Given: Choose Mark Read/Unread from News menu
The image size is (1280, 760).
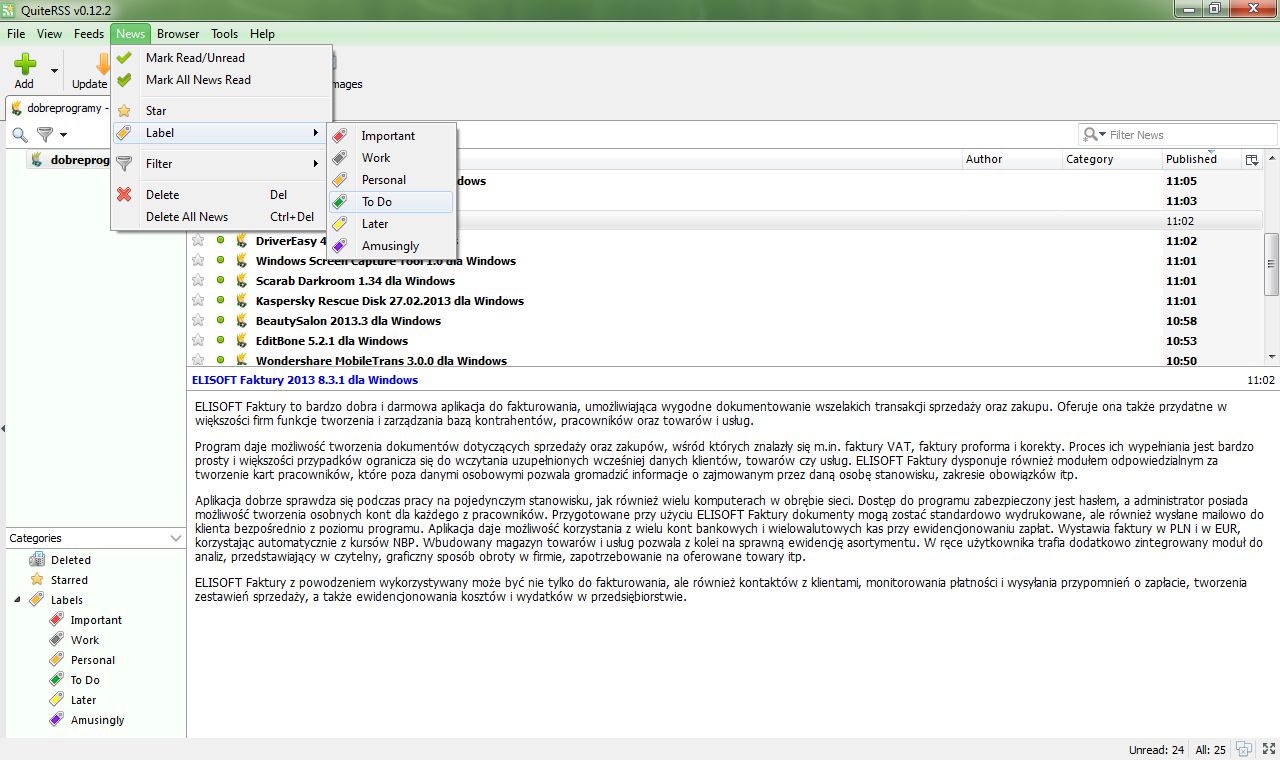Looking at the screenshot, I should pos(221,58).
